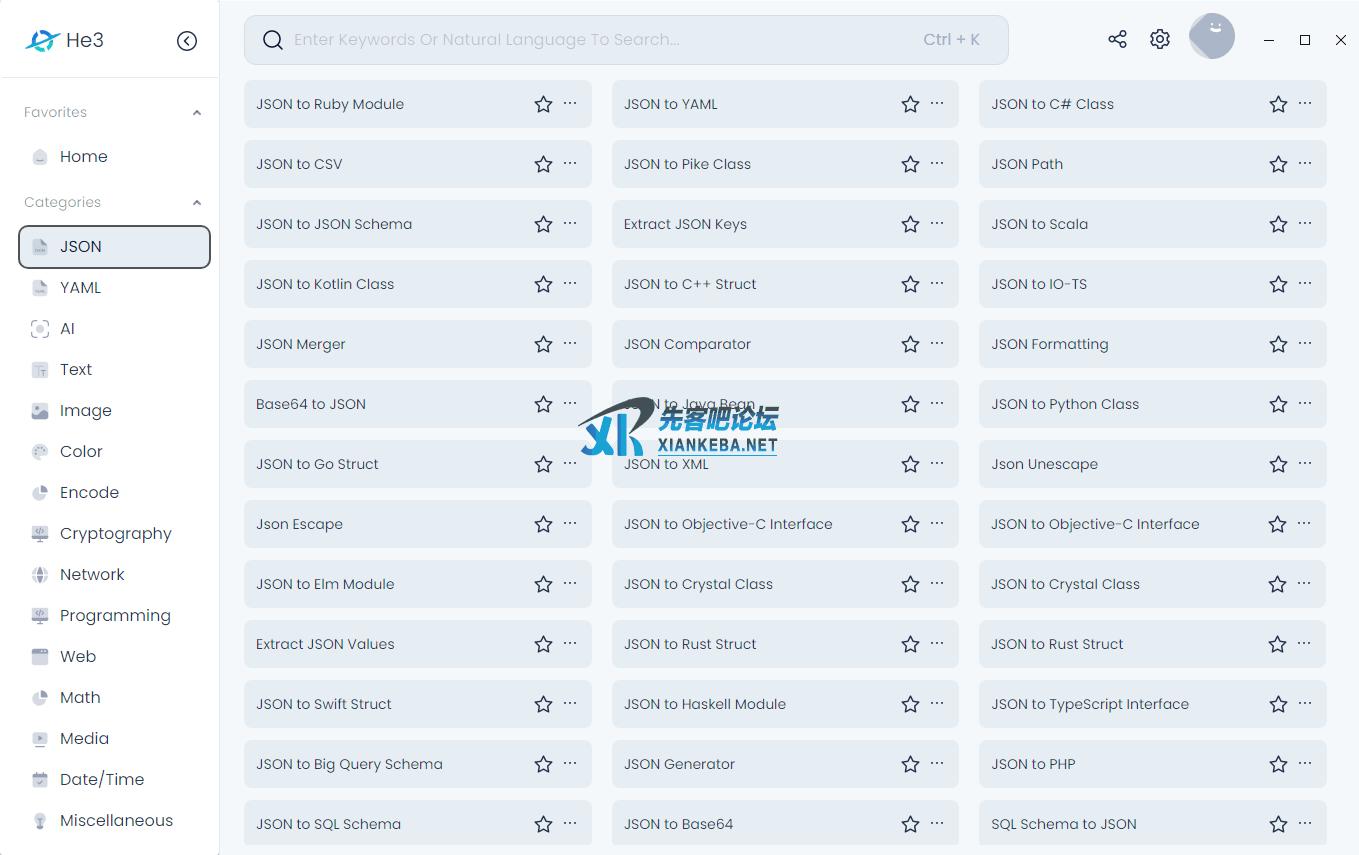Toggle favorite star for JSON Merger
Screen dimensions: 1359x855
point(543,344)
